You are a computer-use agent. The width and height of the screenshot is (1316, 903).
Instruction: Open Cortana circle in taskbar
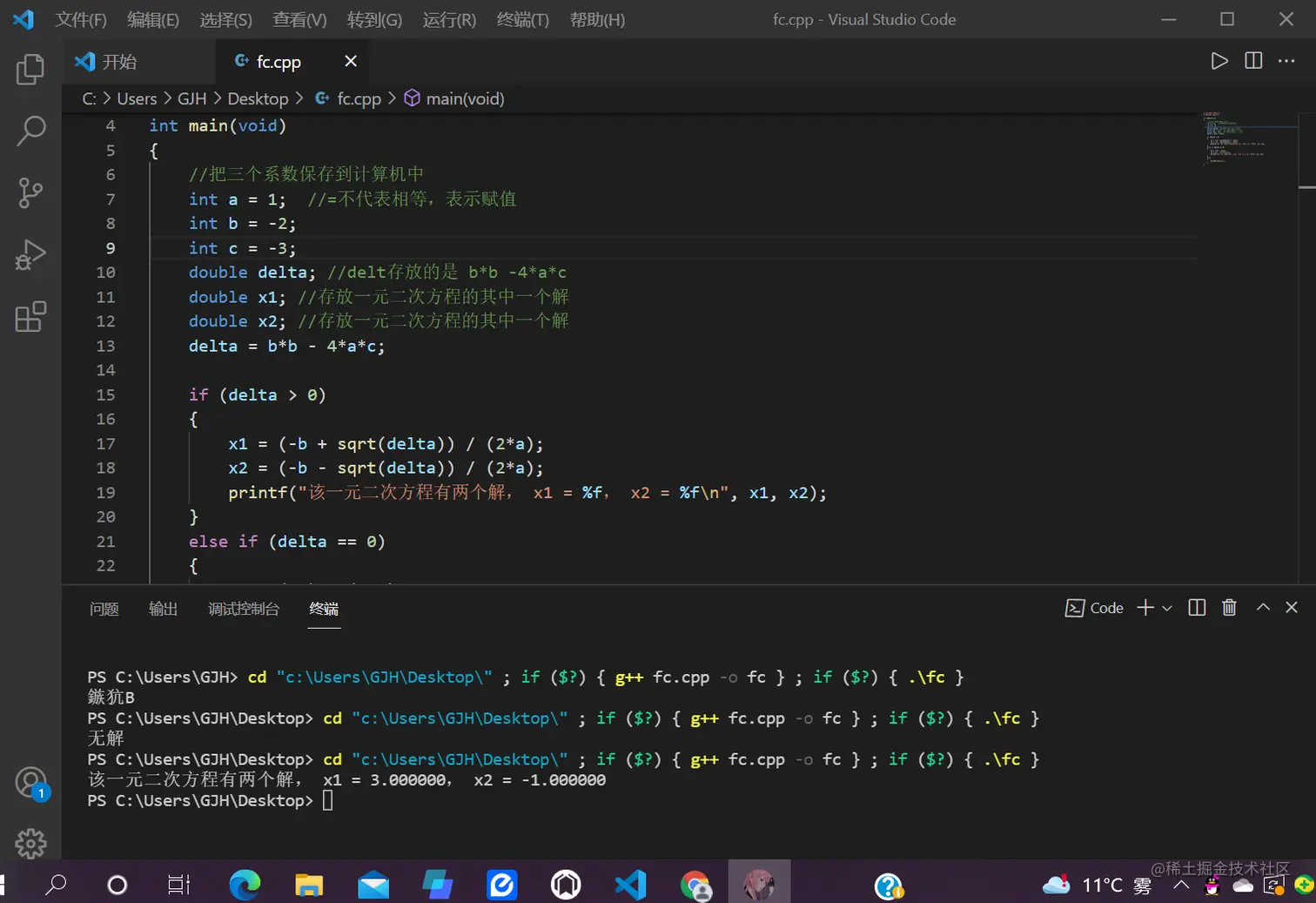tap(117, 885)
